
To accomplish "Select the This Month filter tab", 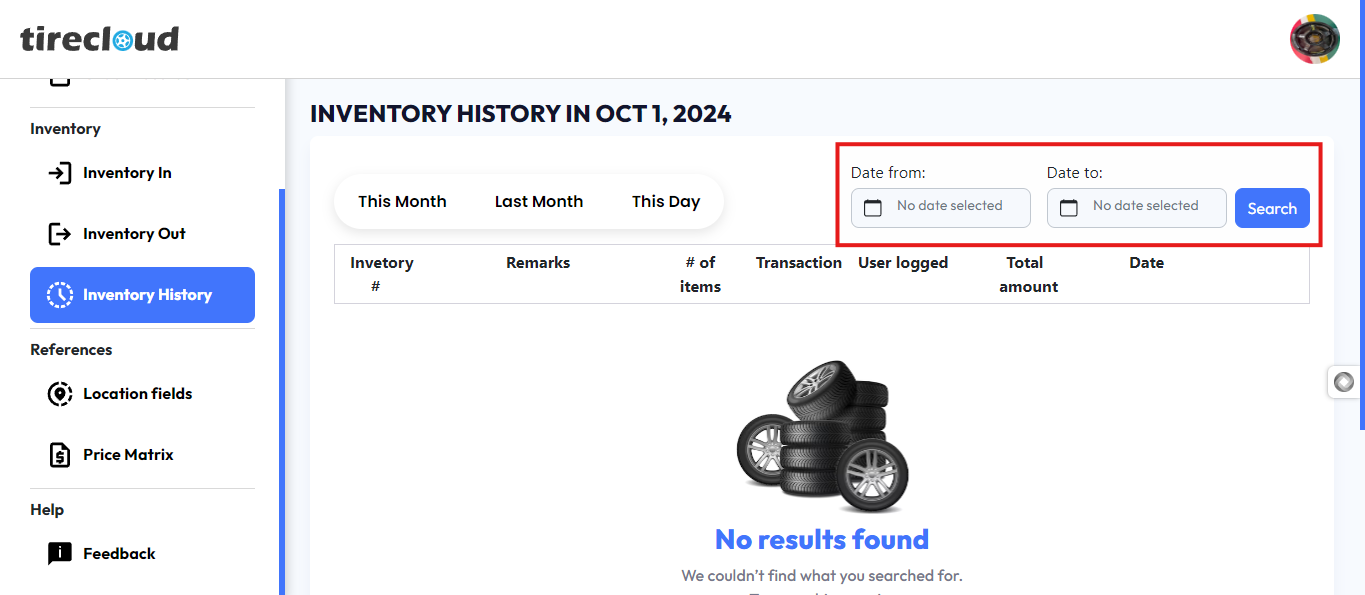I will (x=402, y=202).
